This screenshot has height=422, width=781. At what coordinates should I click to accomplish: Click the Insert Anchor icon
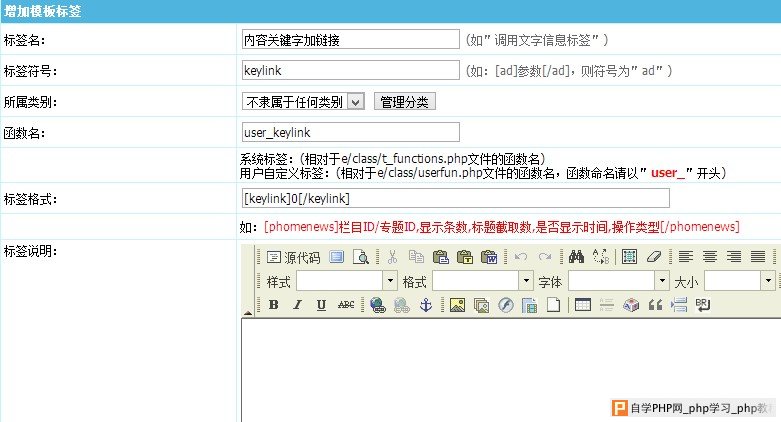pyautogui.click(x=424, y=305)
